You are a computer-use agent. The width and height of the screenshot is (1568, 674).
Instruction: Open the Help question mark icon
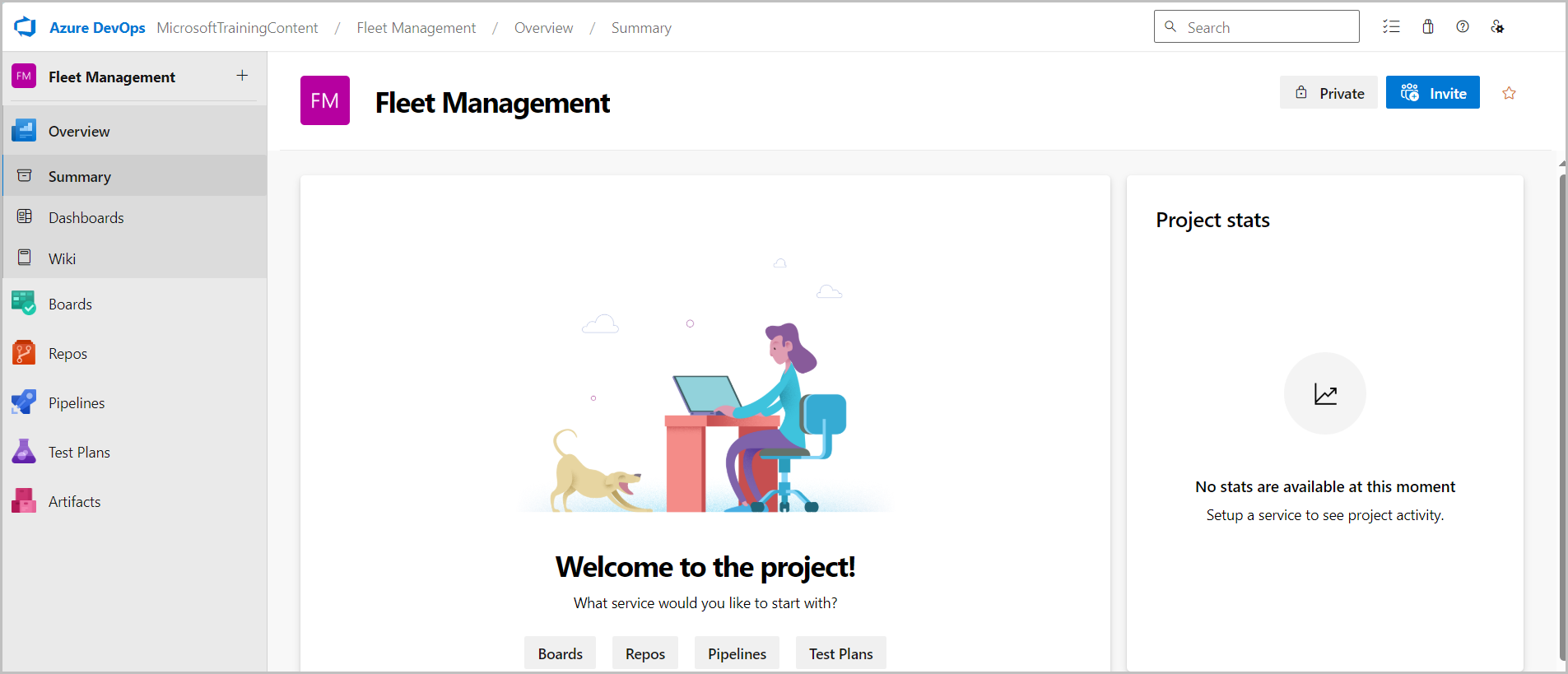click(x=1463, y=27)
